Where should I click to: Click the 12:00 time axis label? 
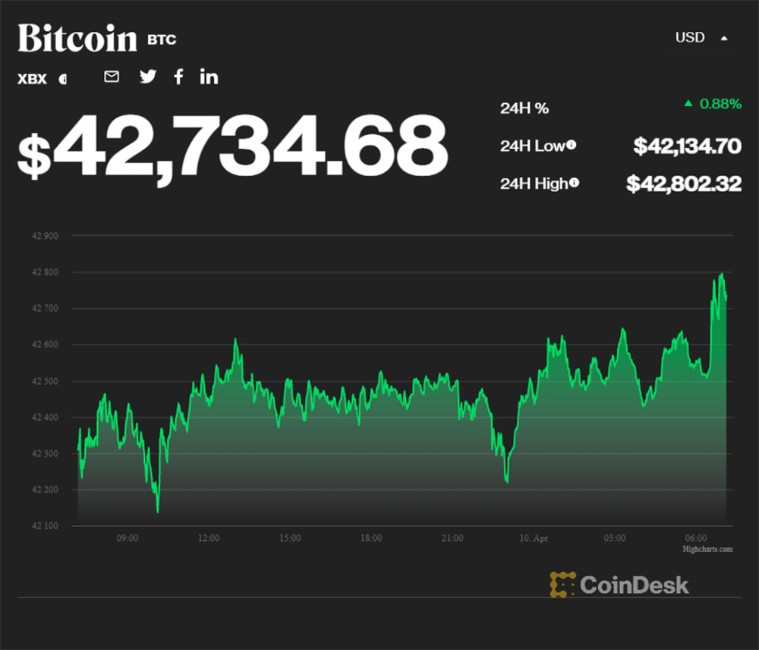tap(208, 538)
